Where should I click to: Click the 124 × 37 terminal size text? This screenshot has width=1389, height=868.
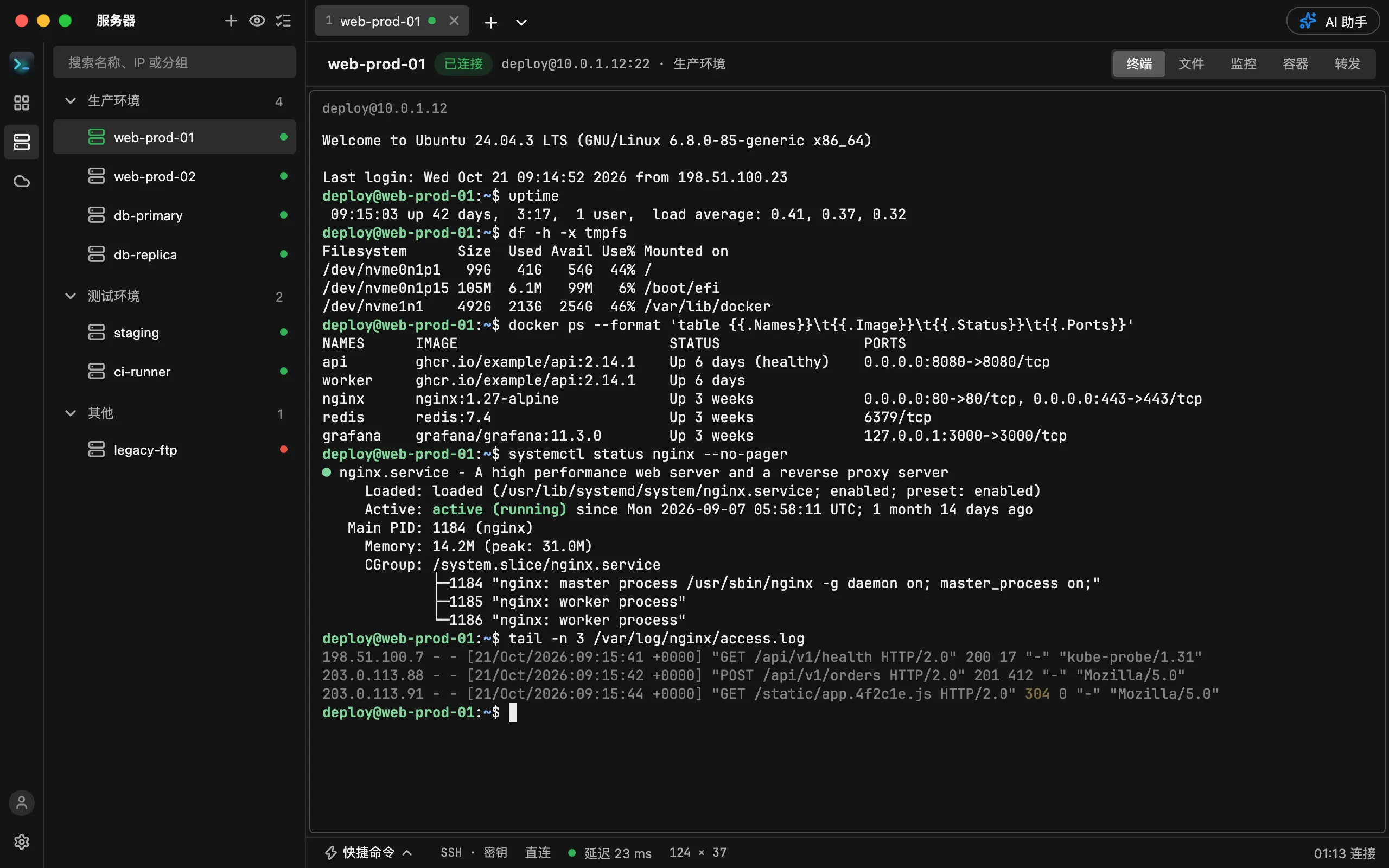(x=698, y=852)
